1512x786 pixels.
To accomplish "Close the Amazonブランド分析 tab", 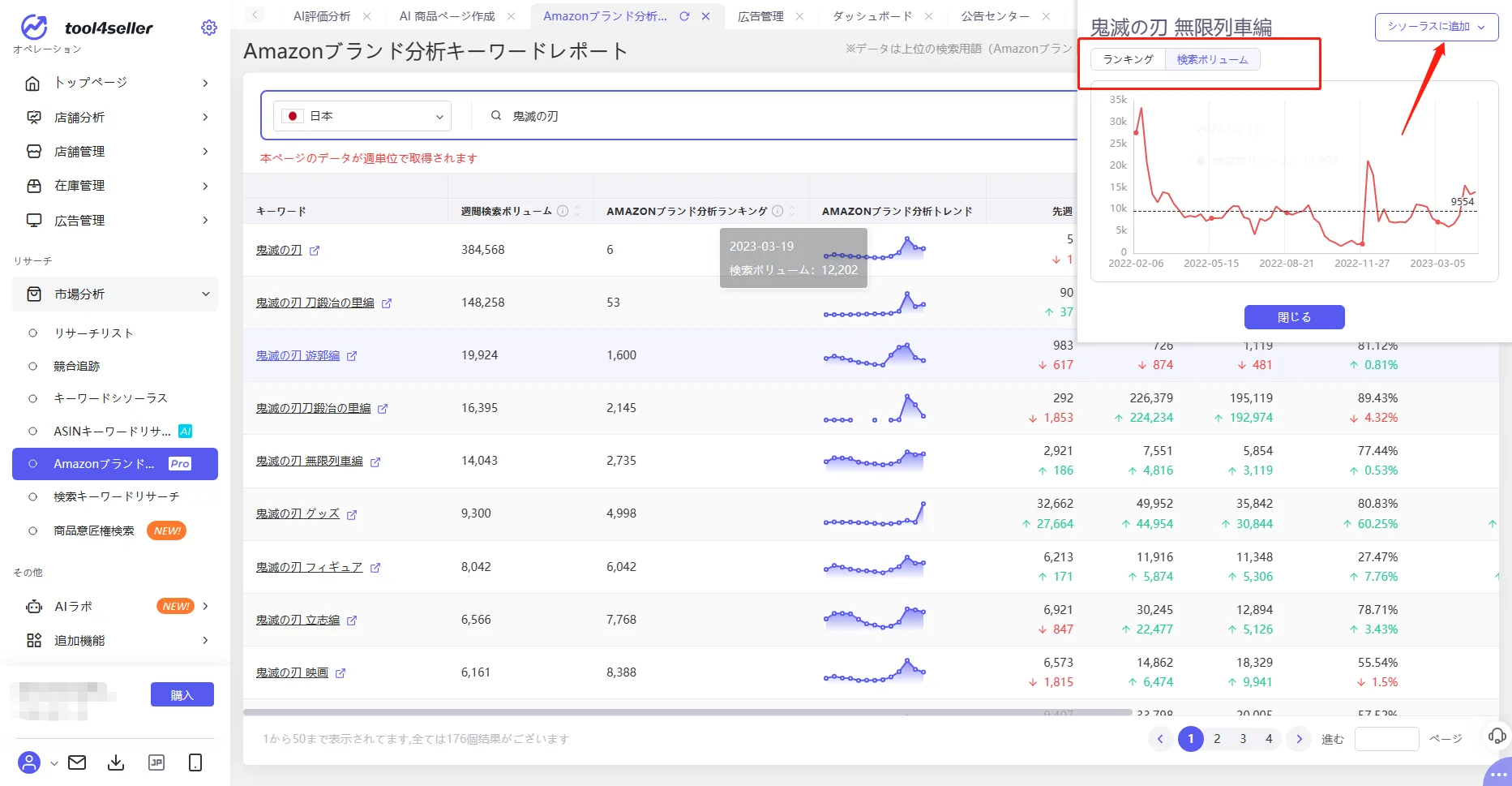I will point(705,16).
